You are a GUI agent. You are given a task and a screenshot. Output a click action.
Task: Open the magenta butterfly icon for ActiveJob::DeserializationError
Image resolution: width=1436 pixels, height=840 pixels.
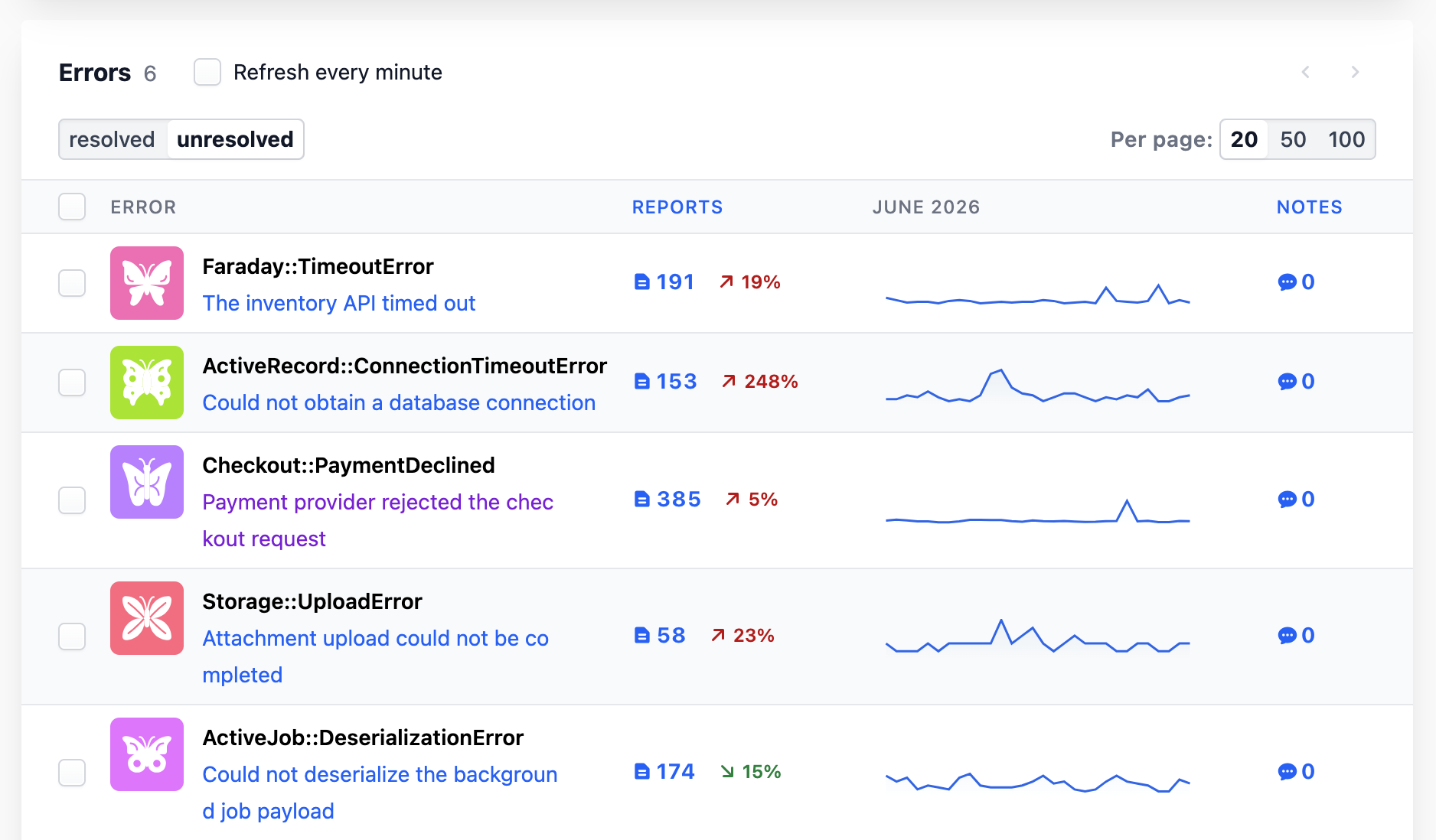(147, 754)
